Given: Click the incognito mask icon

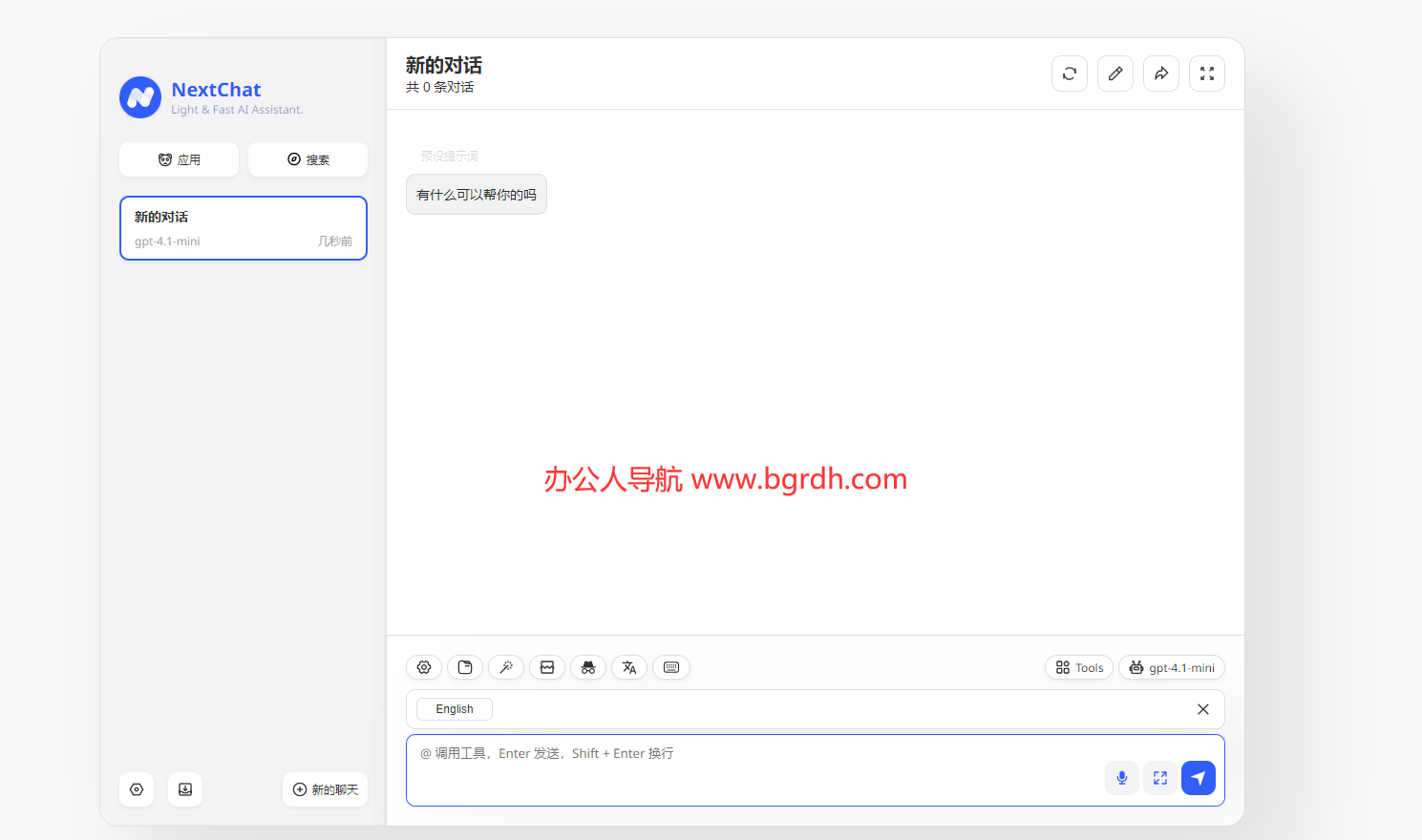Looking at the screenshot, I should [588, 667].
